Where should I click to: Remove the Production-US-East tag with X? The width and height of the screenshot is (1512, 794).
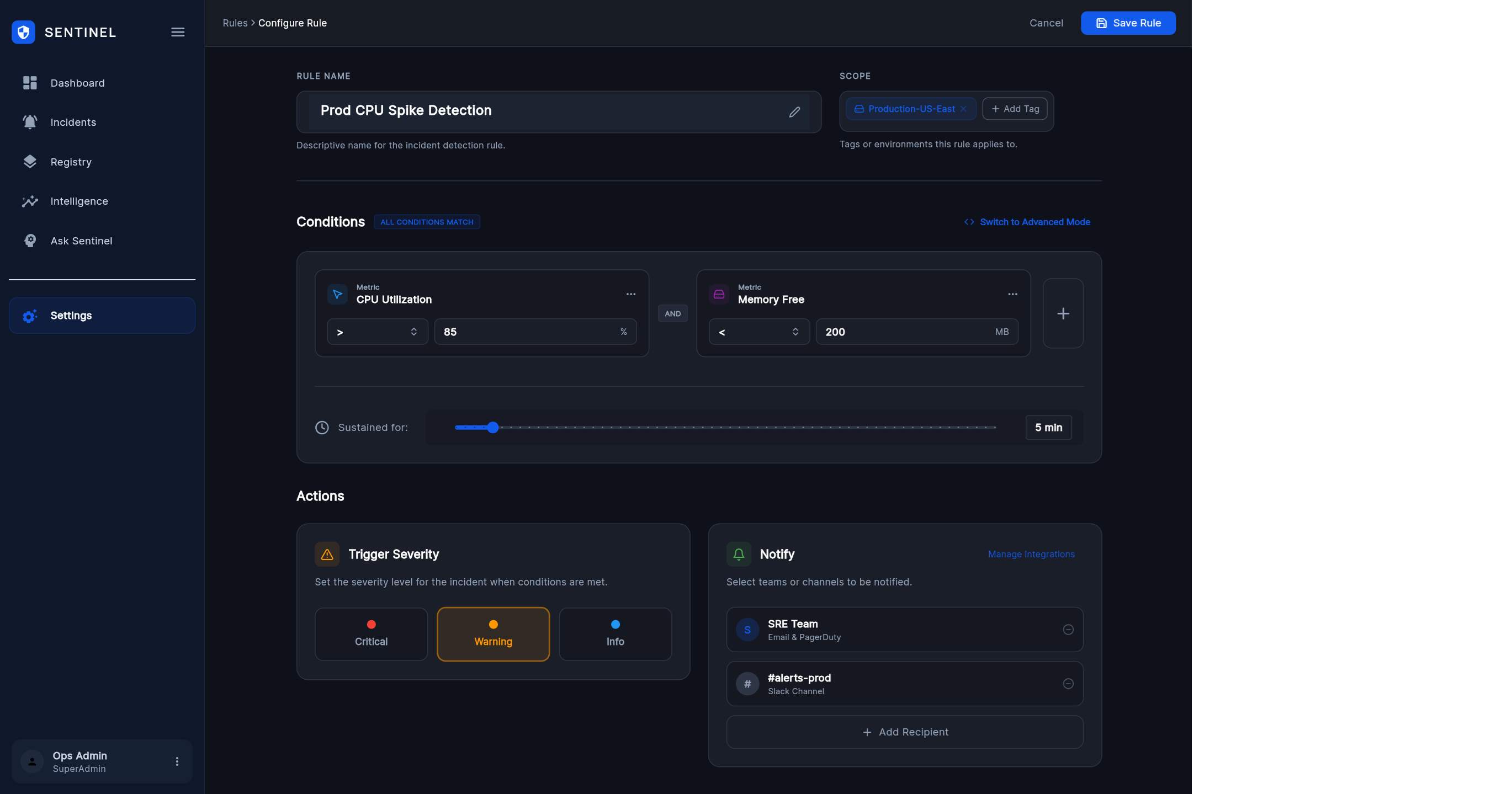point(963,109)
